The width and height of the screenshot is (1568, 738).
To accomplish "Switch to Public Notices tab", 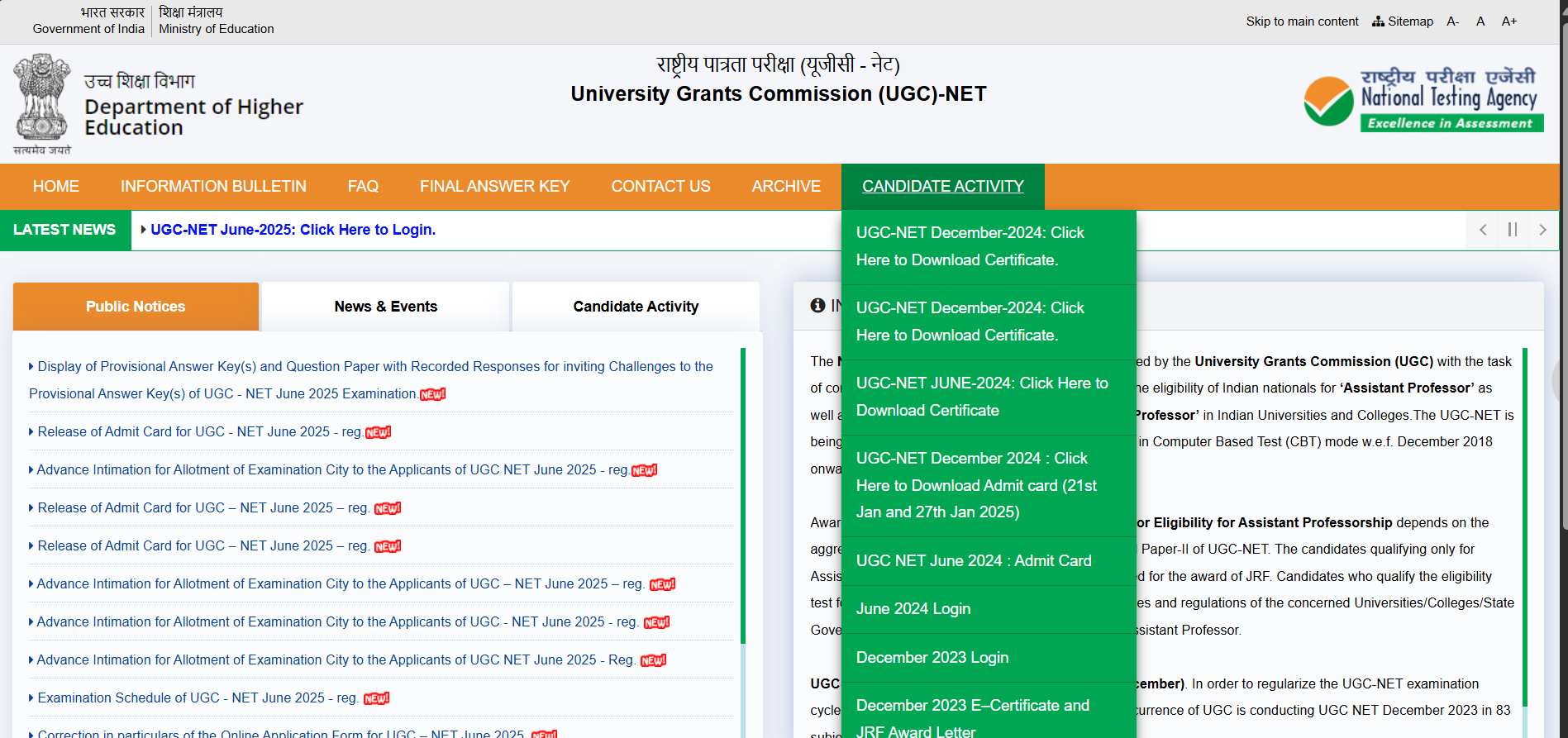I will 136,307.
